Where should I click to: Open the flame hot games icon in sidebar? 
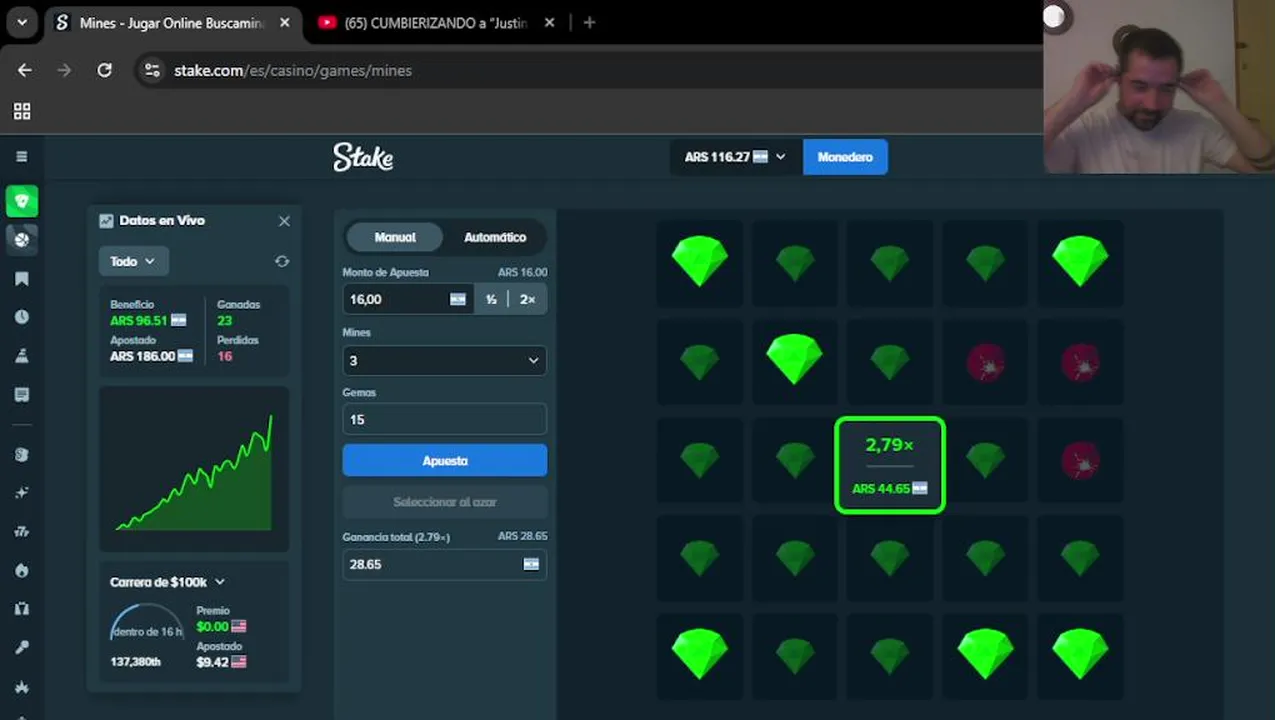pos(22,570)
